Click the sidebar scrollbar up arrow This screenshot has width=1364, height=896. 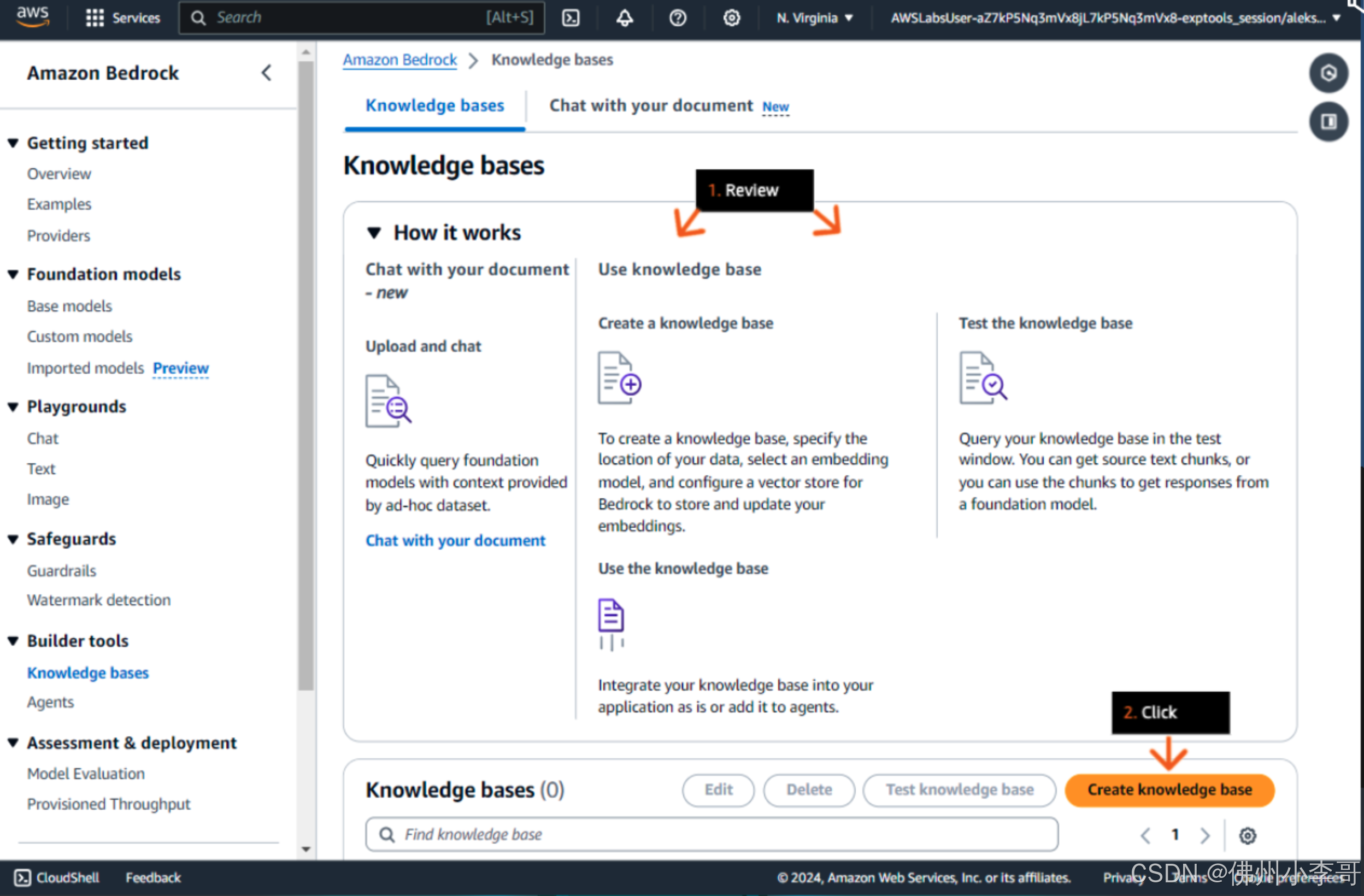(306, 52)
